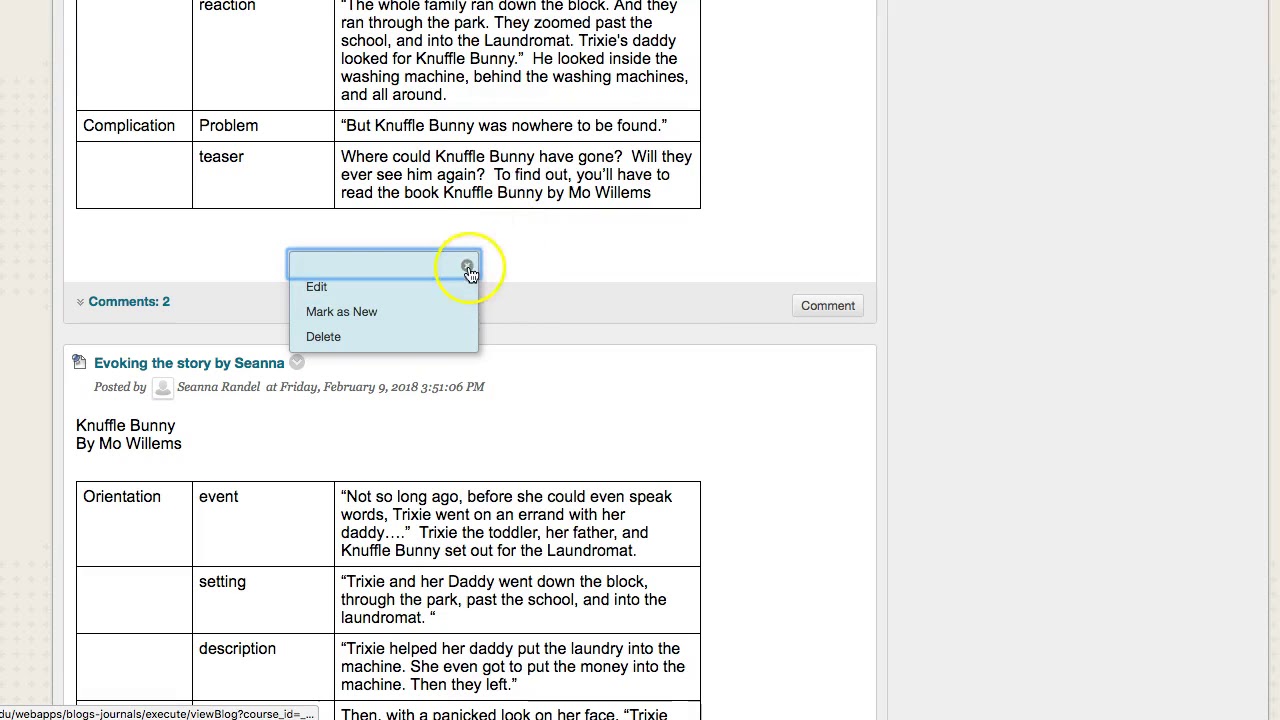Click the 'description' table cell
Screen dimensions: 1280x720
[263, 667]
